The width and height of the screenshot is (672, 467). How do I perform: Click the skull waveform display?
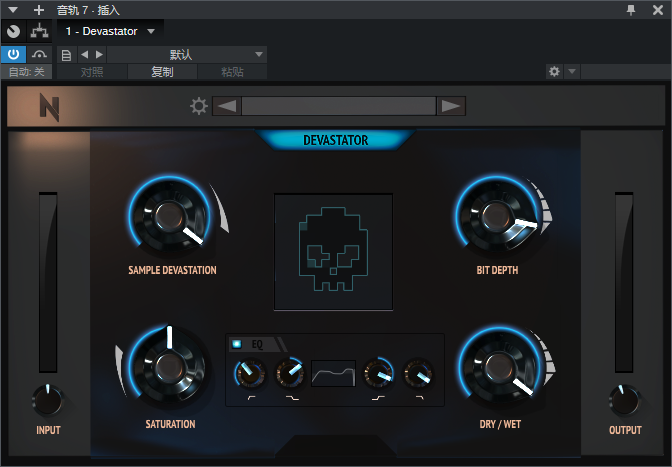tap(333, 251)
